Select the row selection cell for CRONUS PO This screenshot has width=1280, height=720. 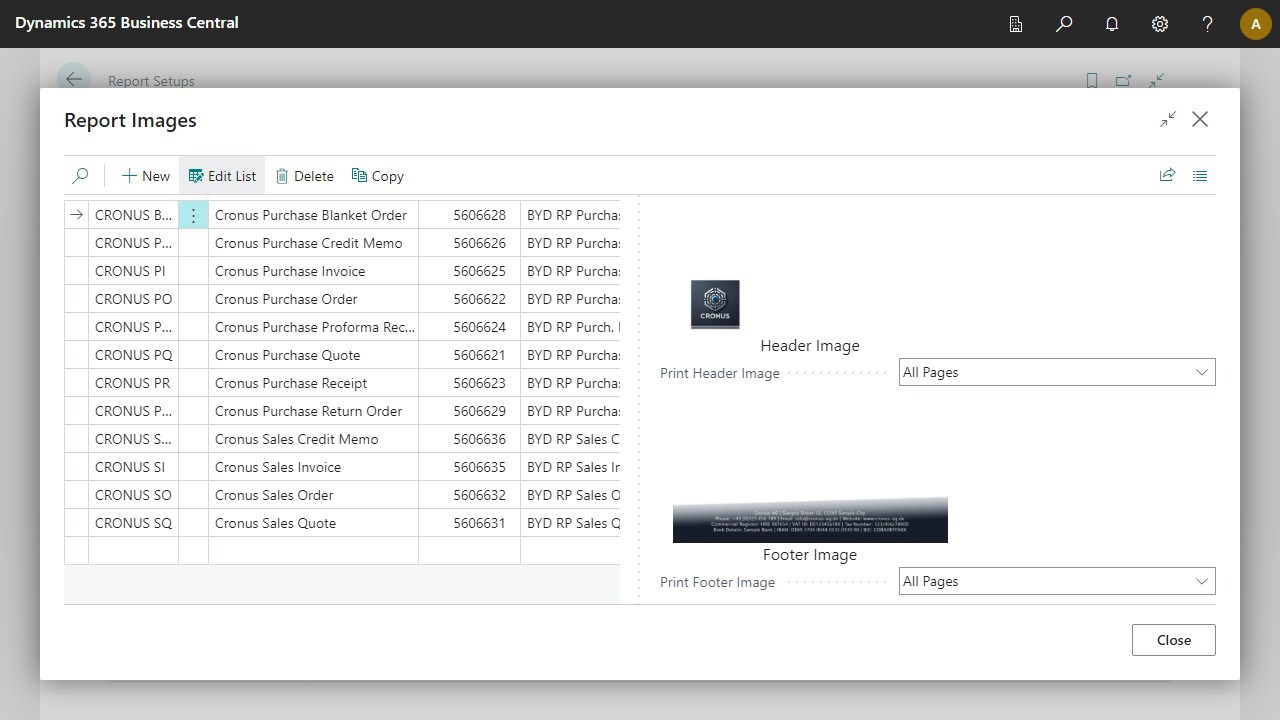[x=76, y=298]
